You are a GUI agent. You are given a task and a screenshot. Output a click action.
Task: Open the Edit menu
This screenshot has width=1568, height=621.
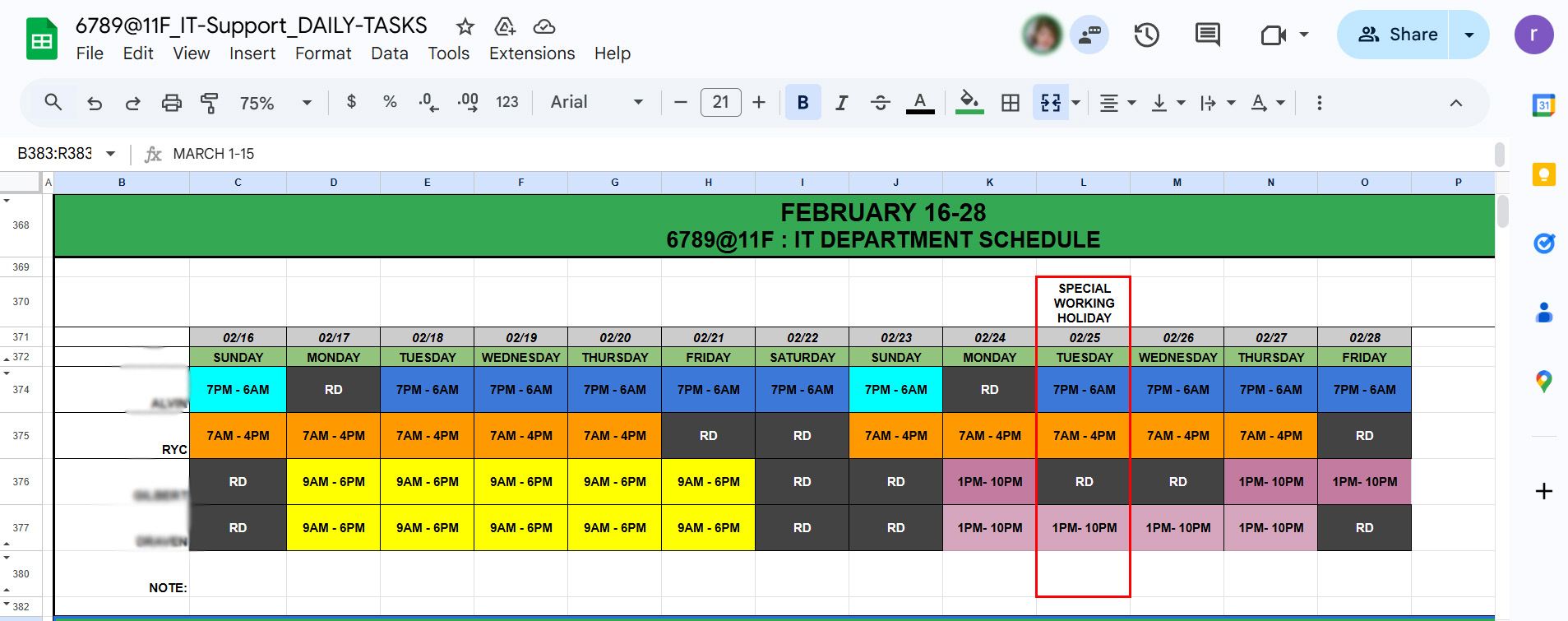point(138,53)
